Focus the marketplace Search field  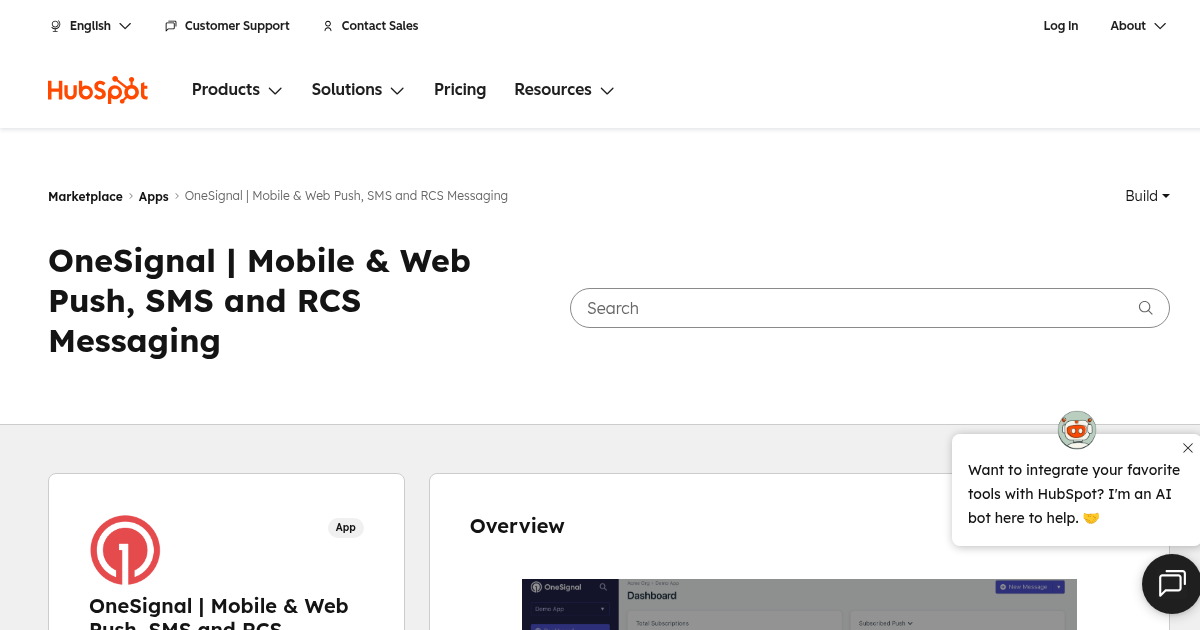coord(870,308)
